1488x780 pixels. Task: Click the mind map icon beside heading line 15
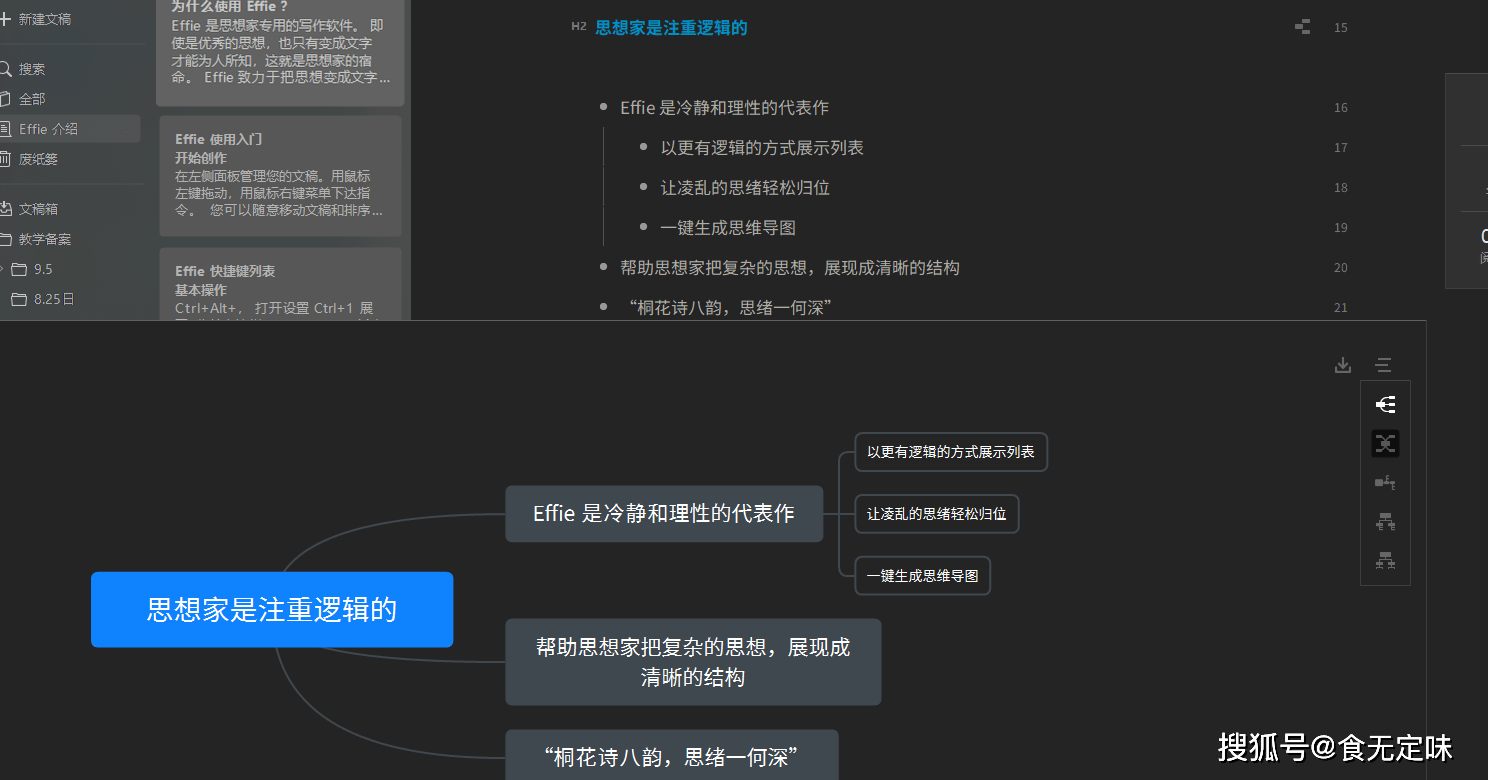click(1302, 28)
